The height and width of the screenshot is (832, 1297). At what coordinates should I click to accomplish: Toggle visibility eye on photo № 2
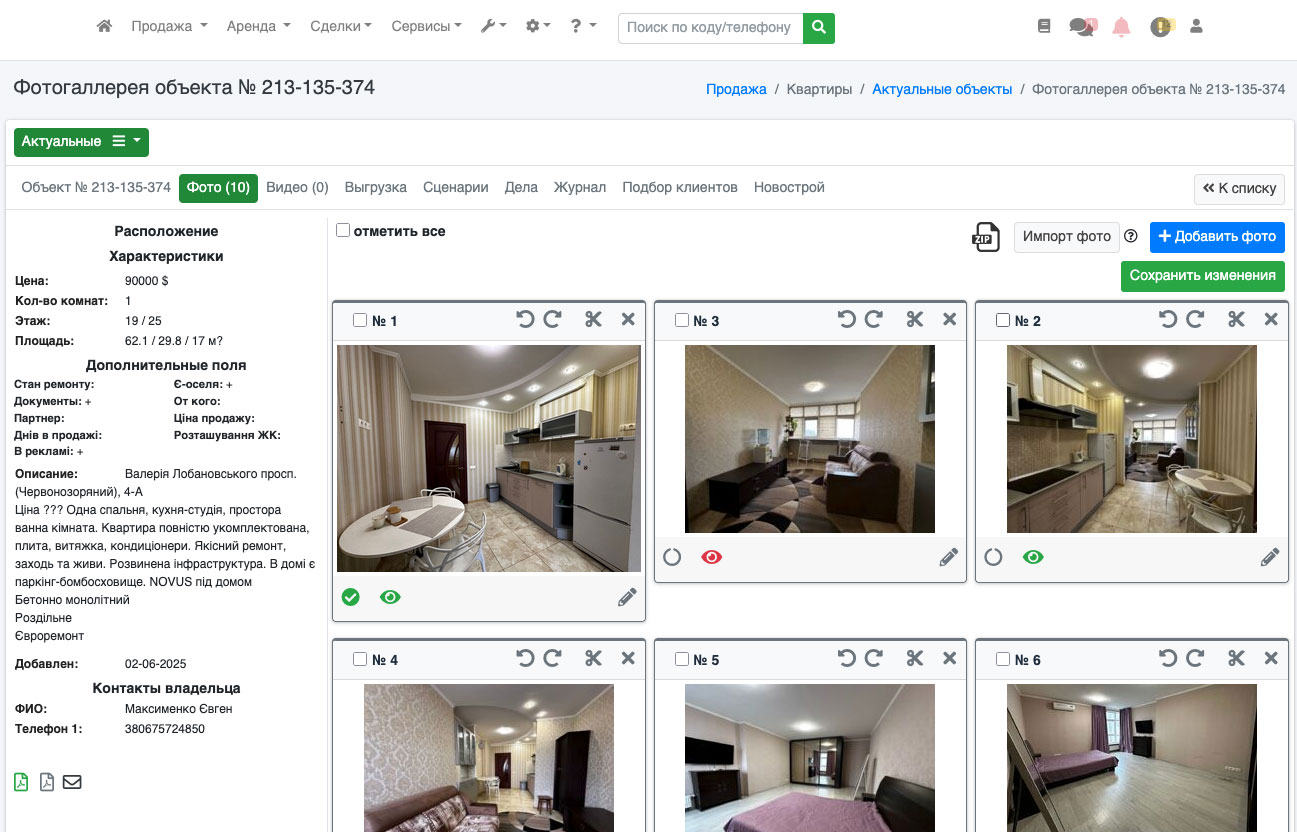click(1033, 557)
